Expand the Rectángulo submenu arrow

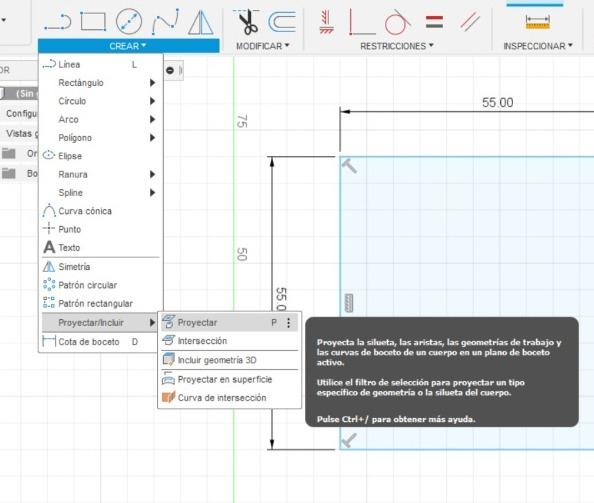[152, 83]
